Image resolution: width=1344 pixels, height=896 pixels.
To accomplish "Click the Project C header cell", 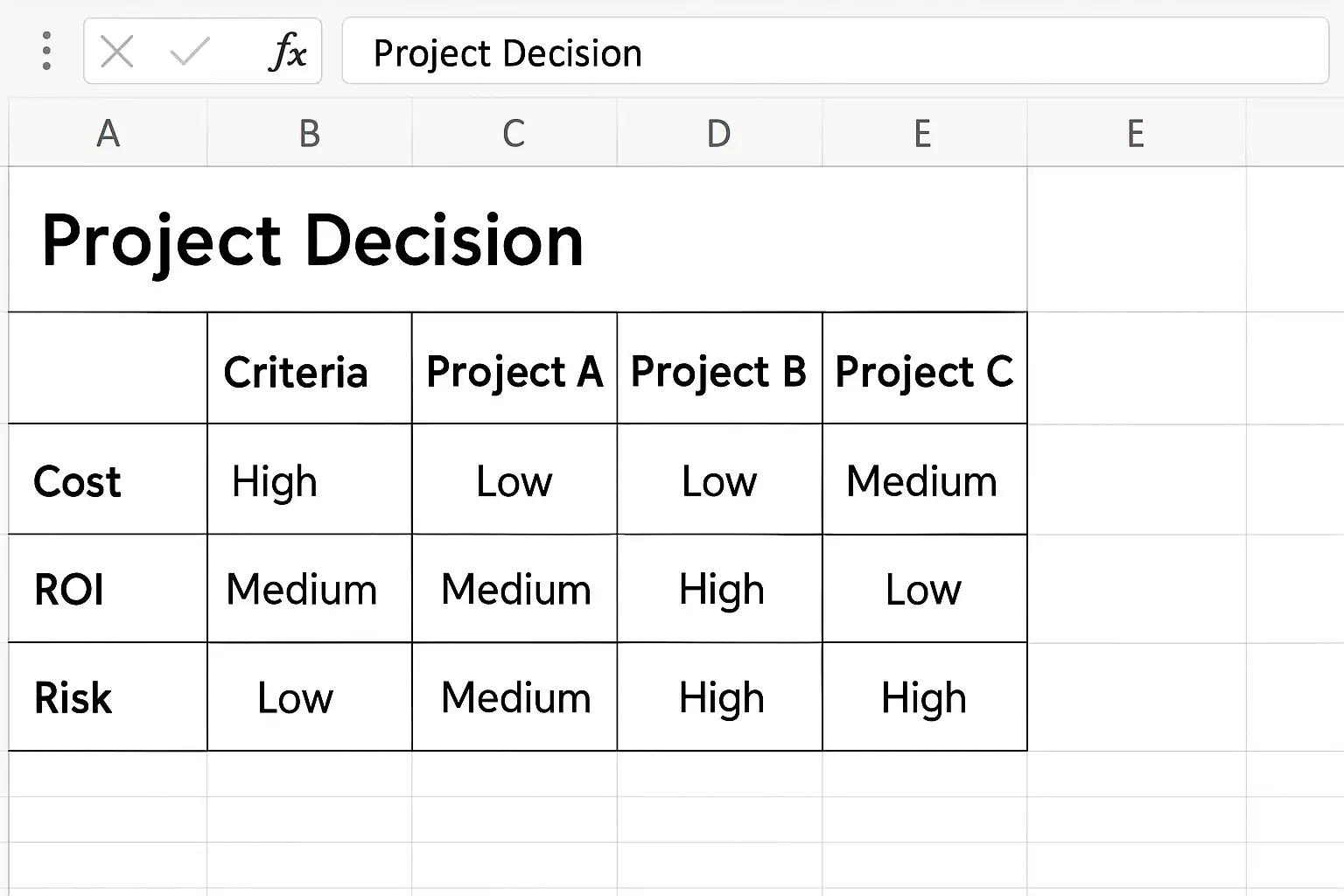I will 925,368.
